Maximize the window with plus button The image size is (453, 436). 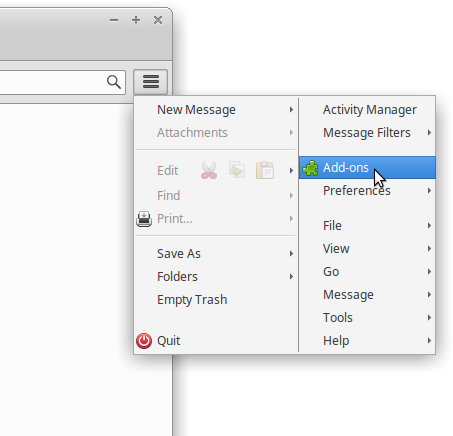tap(136, 20)
